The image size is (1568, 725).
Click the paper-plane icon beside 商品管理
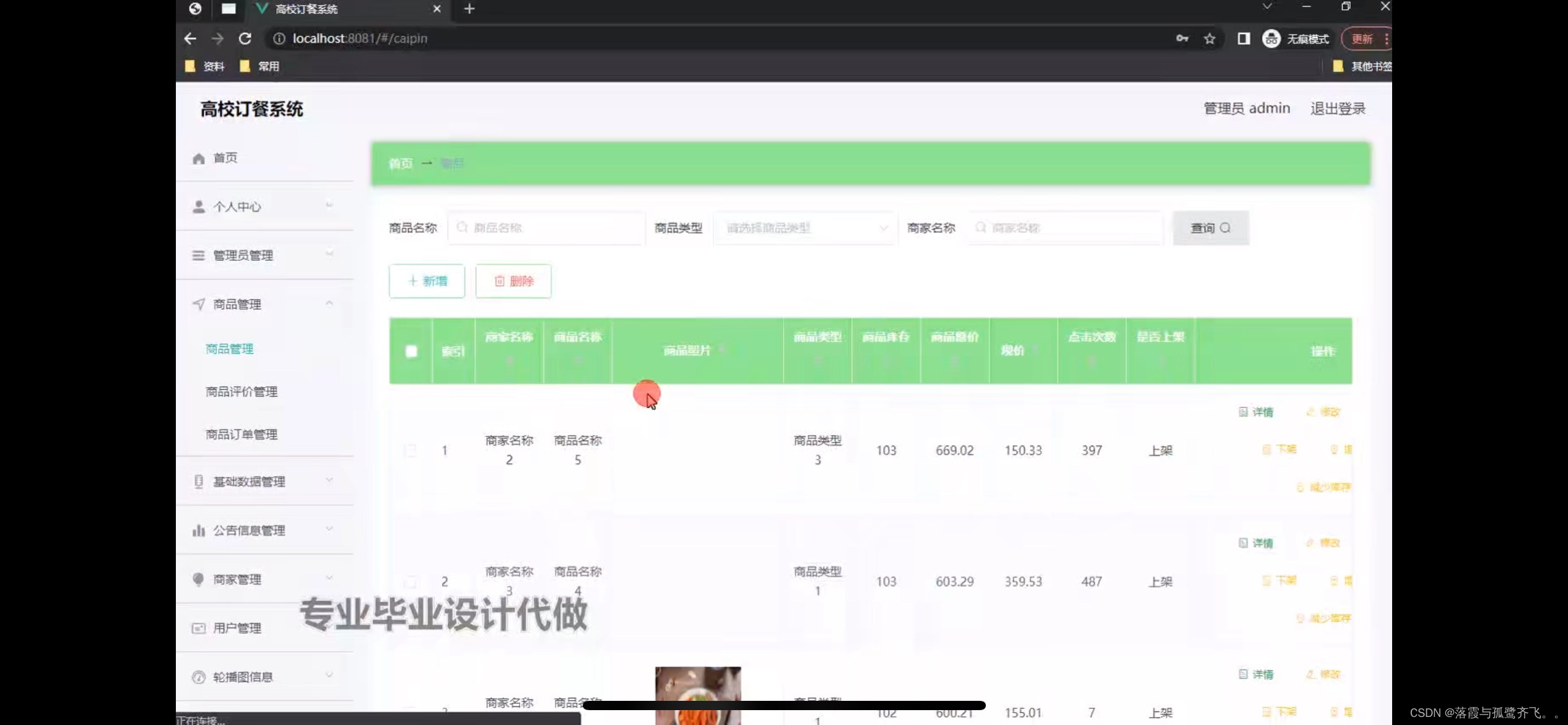198,304
